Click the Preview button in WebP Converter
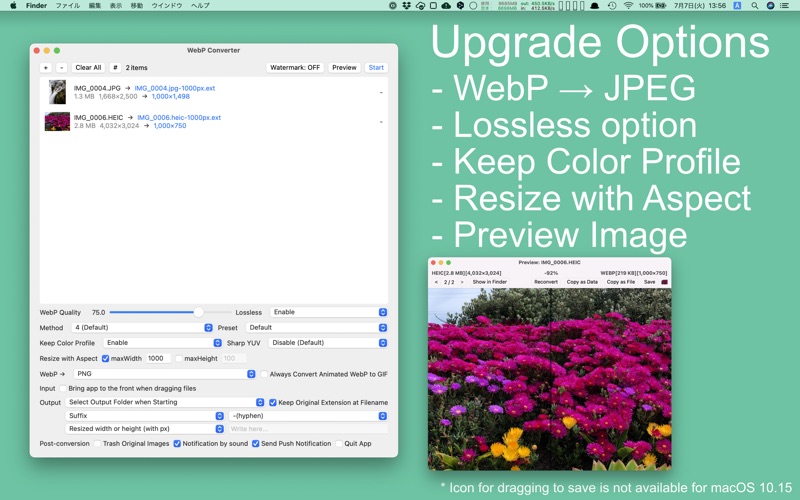Screen dimensions: 800x500 tap(344, 67)
